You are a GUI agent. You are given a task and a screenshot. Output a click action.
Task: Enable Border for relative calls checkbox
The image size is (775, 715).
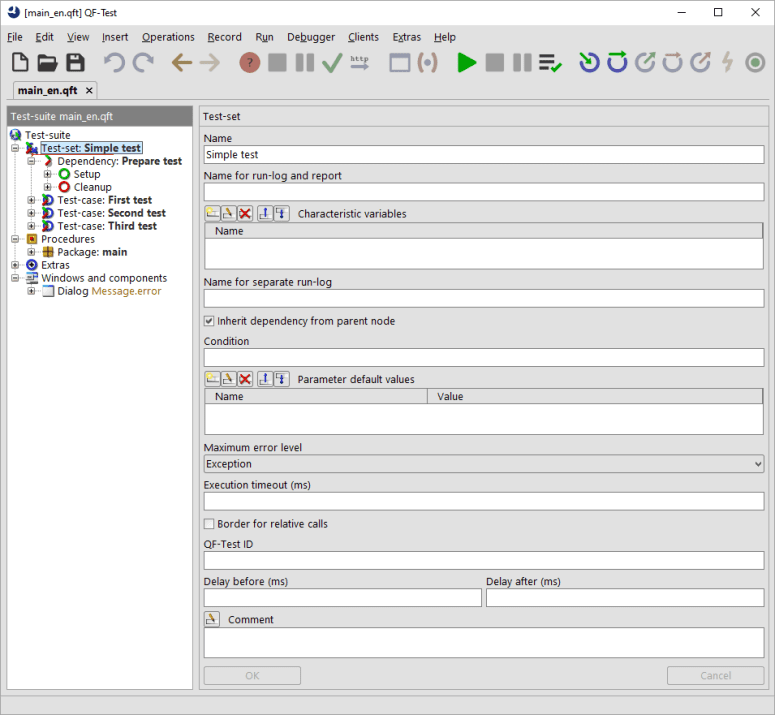point(209,524)
